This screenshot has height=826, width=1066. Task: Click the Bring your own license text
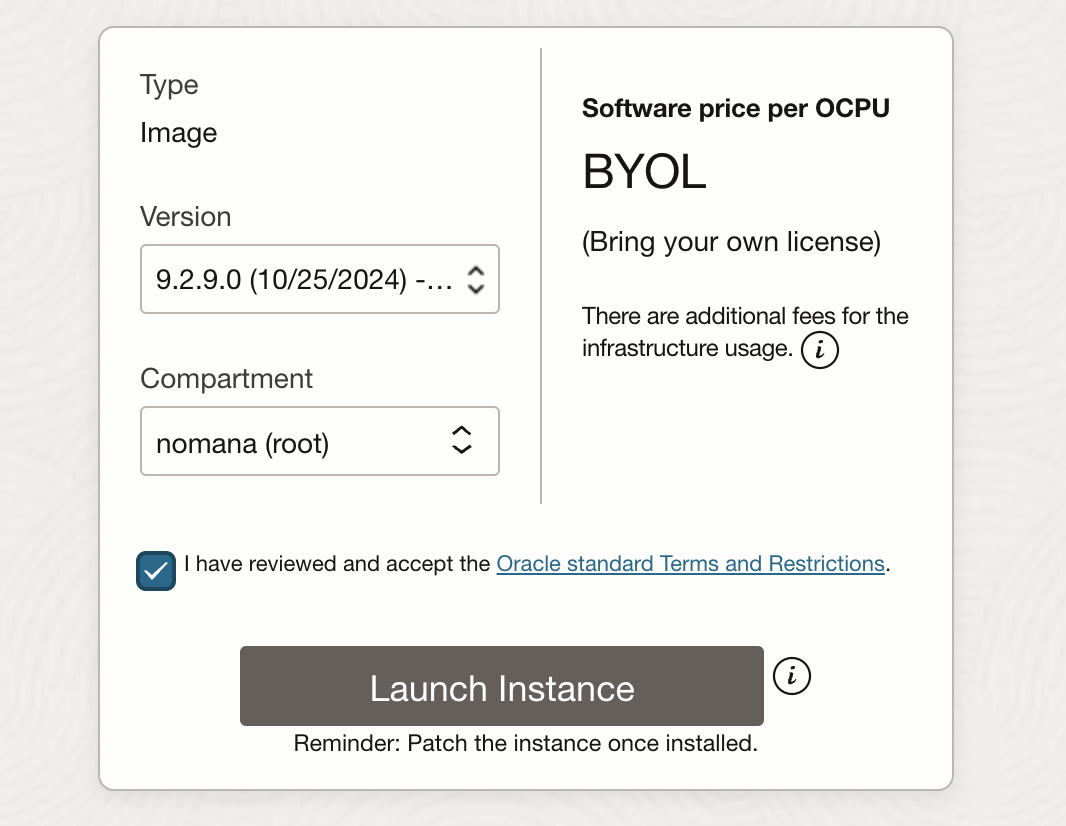point(731,243)
